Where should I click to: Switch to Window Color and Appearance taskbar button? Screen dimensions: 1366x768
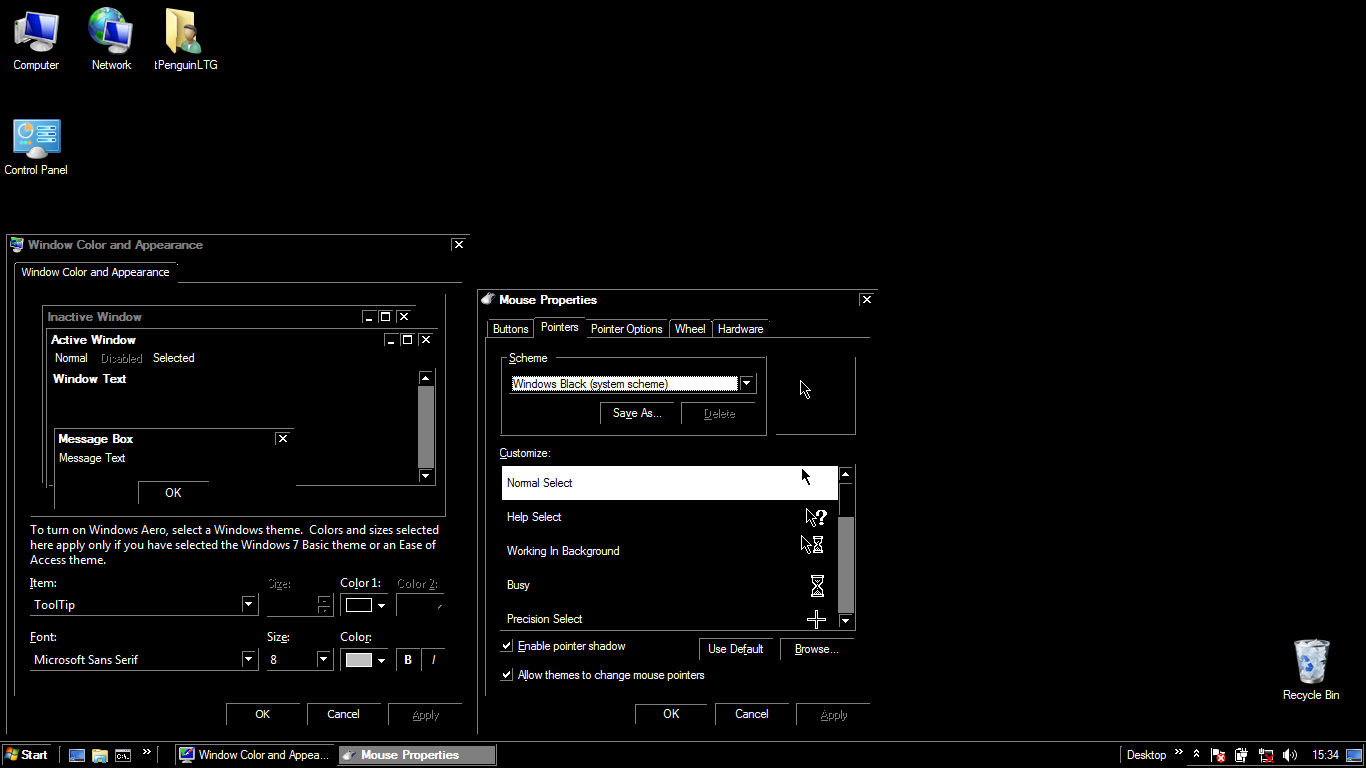point(255,755)
